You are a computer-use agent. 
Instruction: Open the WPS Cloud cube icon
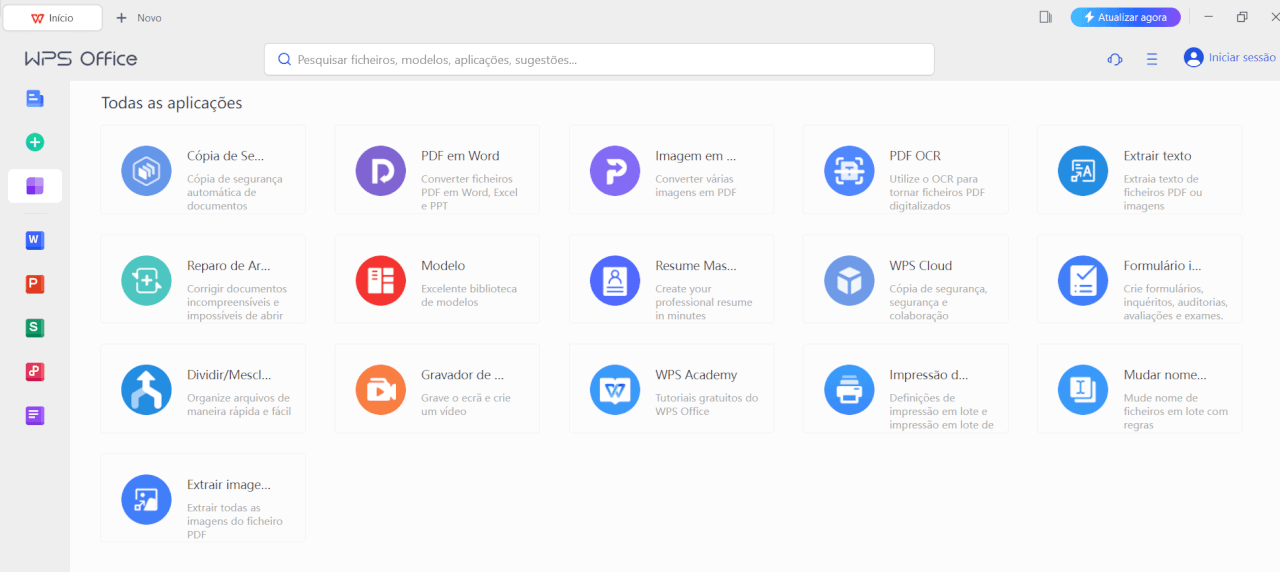tap(849, 280)
